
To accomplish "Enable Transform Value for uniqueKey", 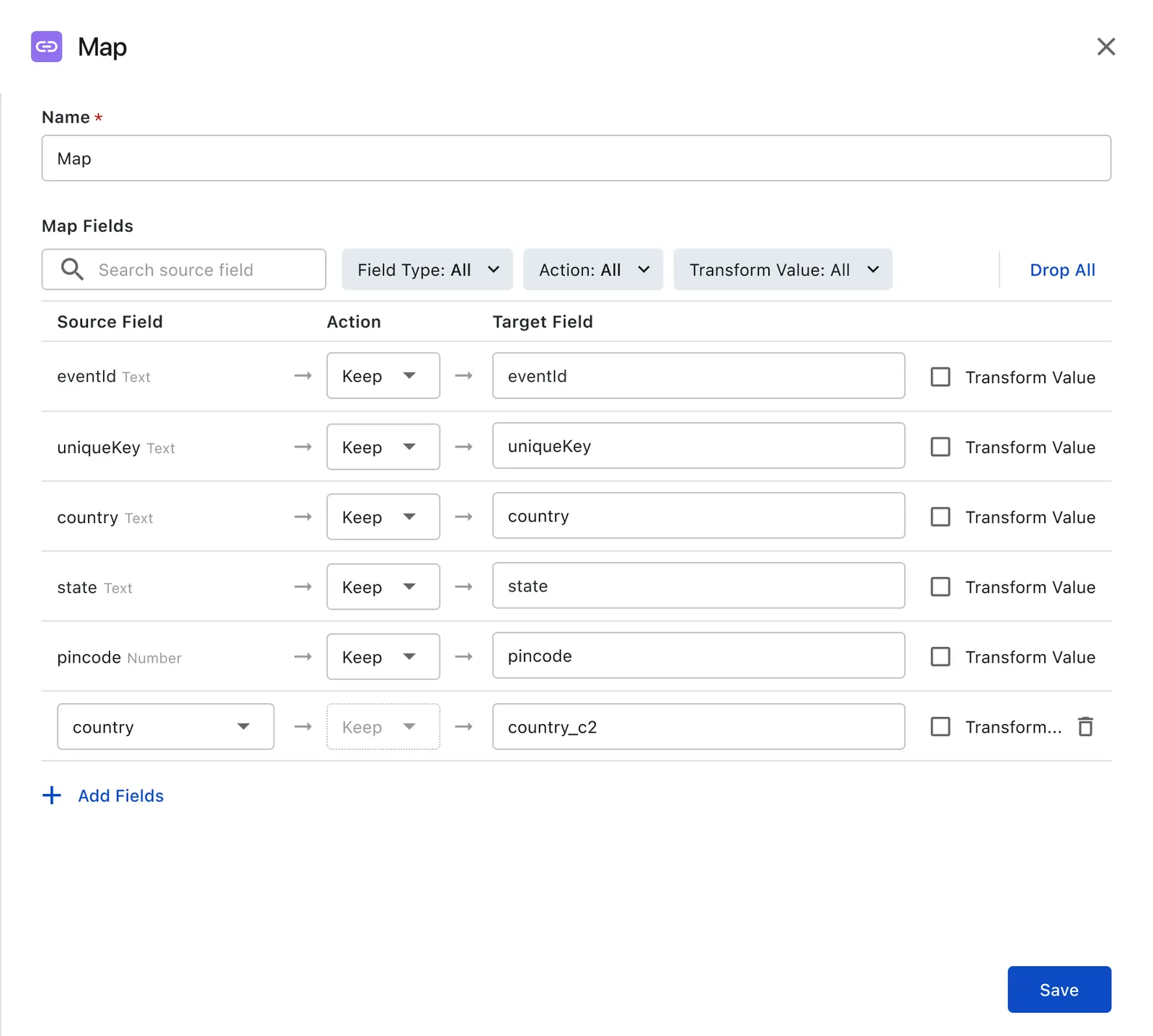I will pos(940,447).
